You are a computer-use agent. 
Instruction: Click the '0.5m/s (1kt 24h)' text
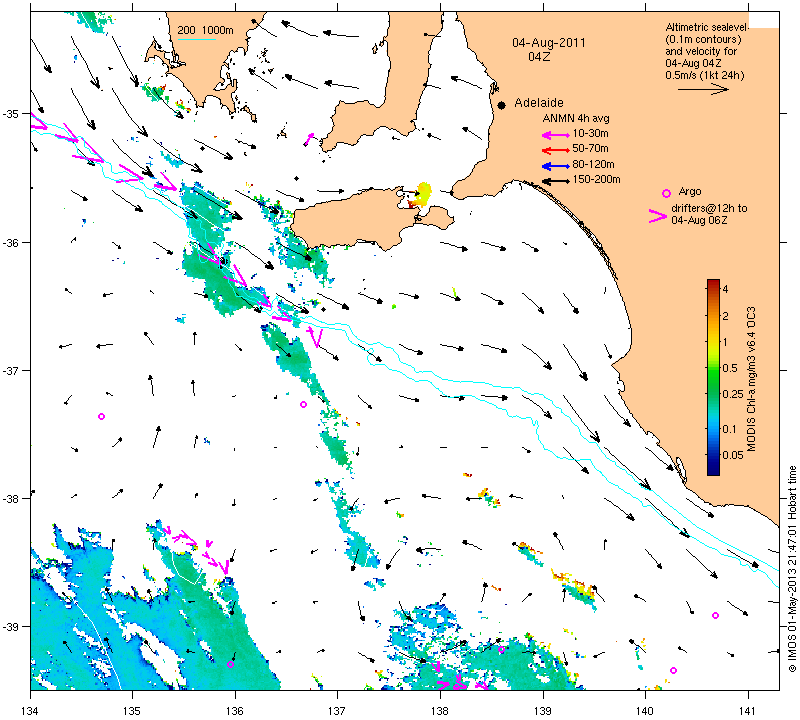point(705,76)
